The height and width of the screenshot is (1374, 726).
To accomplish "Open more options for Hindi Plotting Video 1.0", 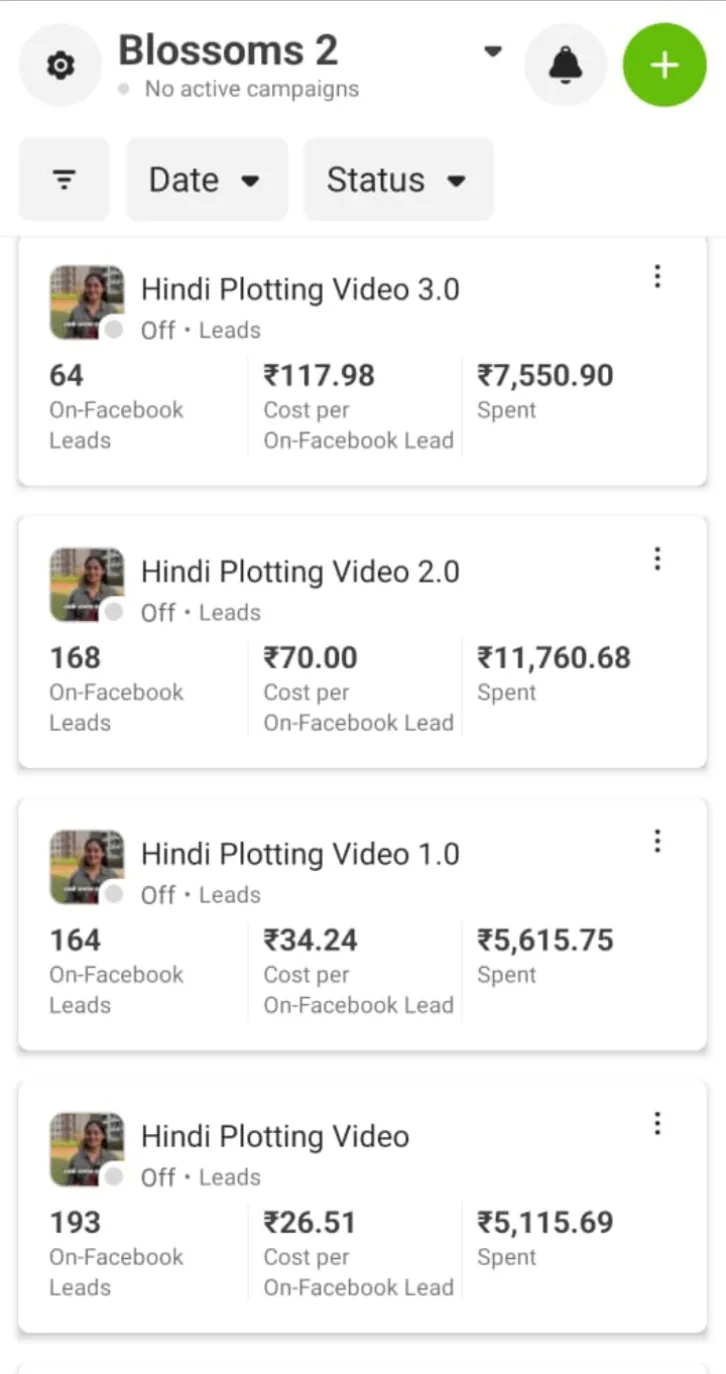I will coord(657,842).
